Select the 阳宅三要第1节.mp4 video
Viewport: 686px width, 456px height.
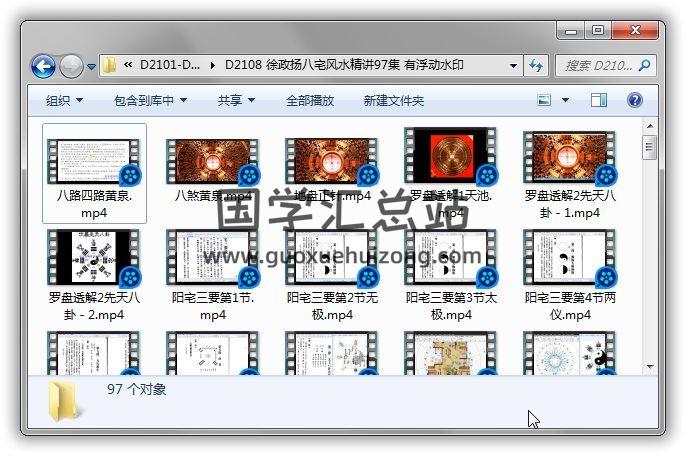point(212,275)
